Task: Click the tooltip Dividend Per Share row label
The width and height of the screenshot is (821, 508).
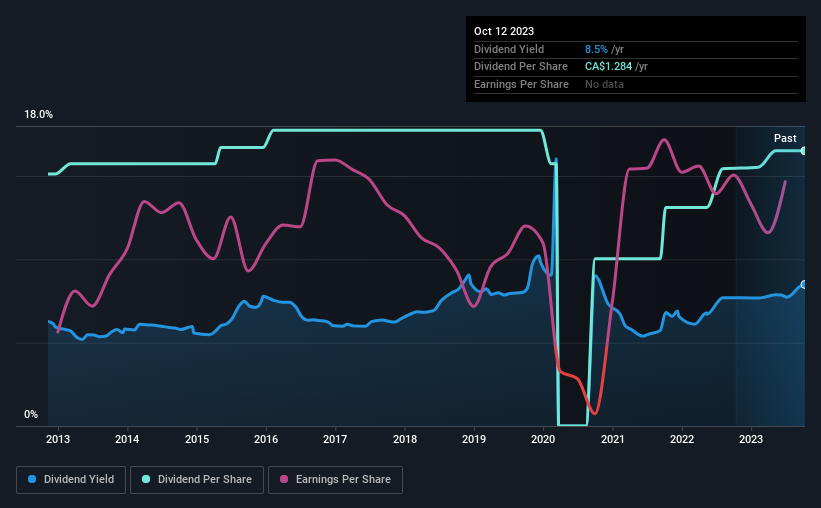Action: (520, 67)
